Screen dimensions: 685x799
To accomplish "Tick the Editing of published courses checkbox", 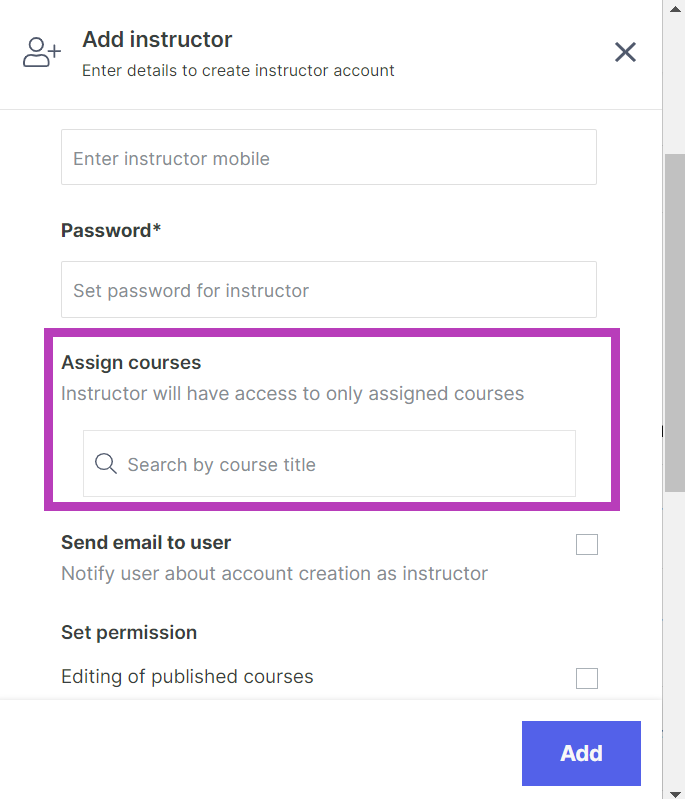I will coord(587,679).
